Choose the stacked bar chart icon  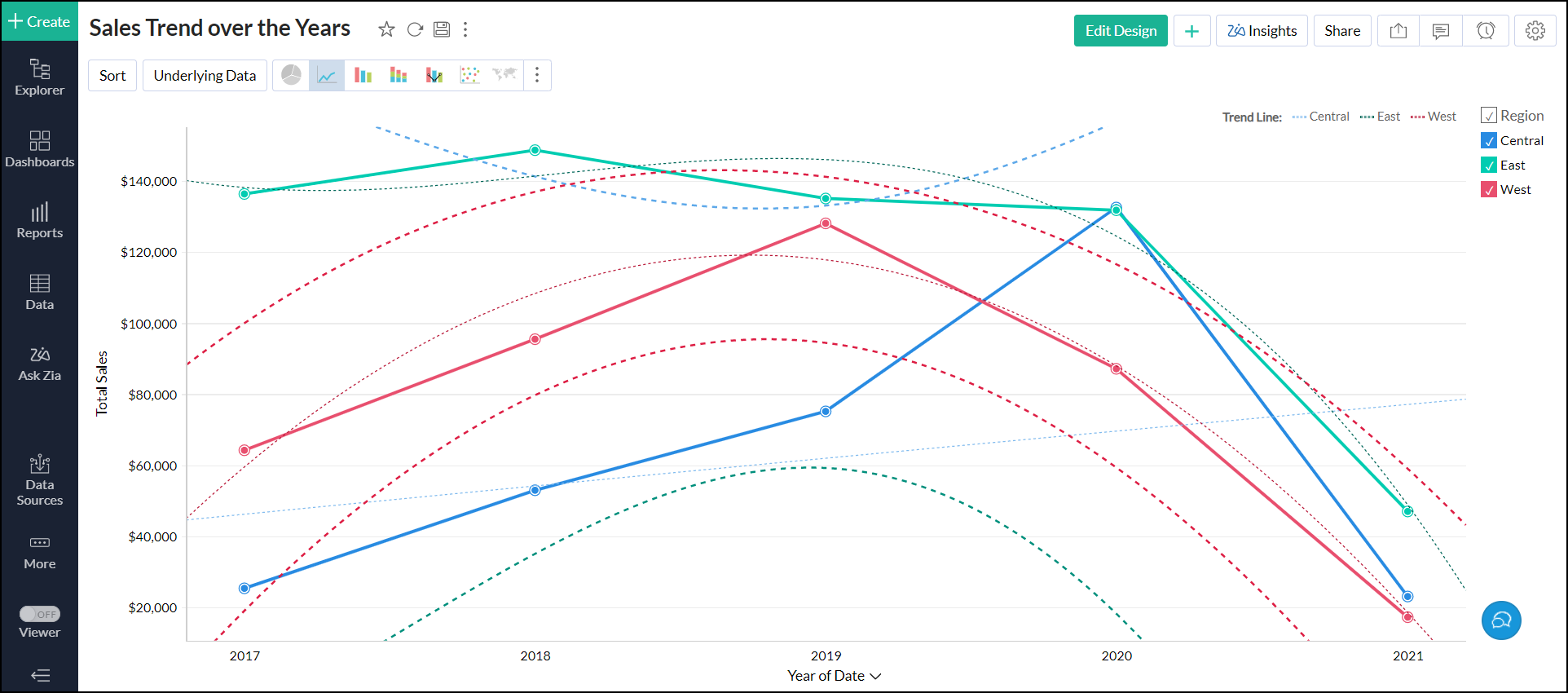click(399, 76)
